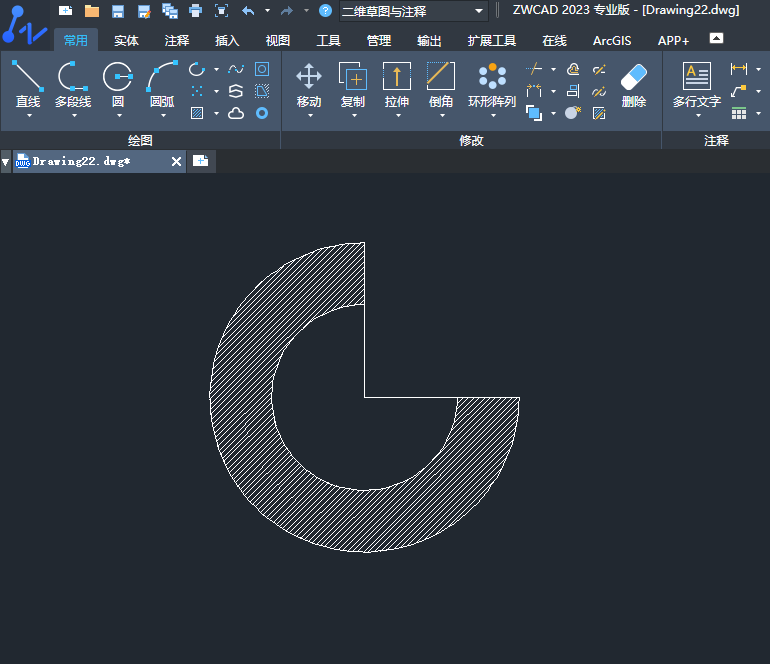This screenshot has width=770, height=664.
Task: Expand the dropdown arrow under 环形阵列
Action: point(493,116)
